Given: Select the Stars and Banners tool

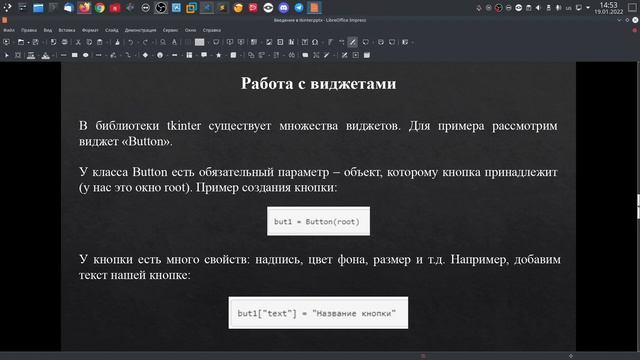Looking at the screenshot, I should coord(218,55).
